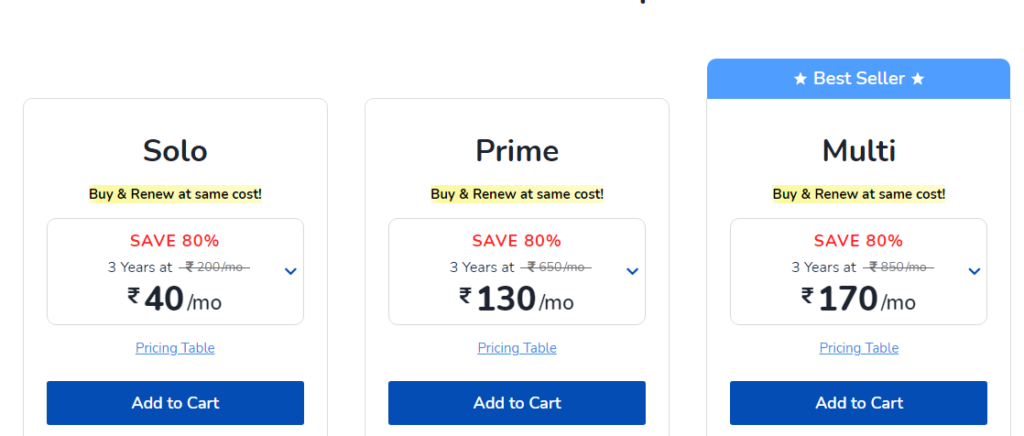Viewport: 1024px width, 436px height.
Task: Open the Prime plan Pricing Table link
Action: coord(517,348)
